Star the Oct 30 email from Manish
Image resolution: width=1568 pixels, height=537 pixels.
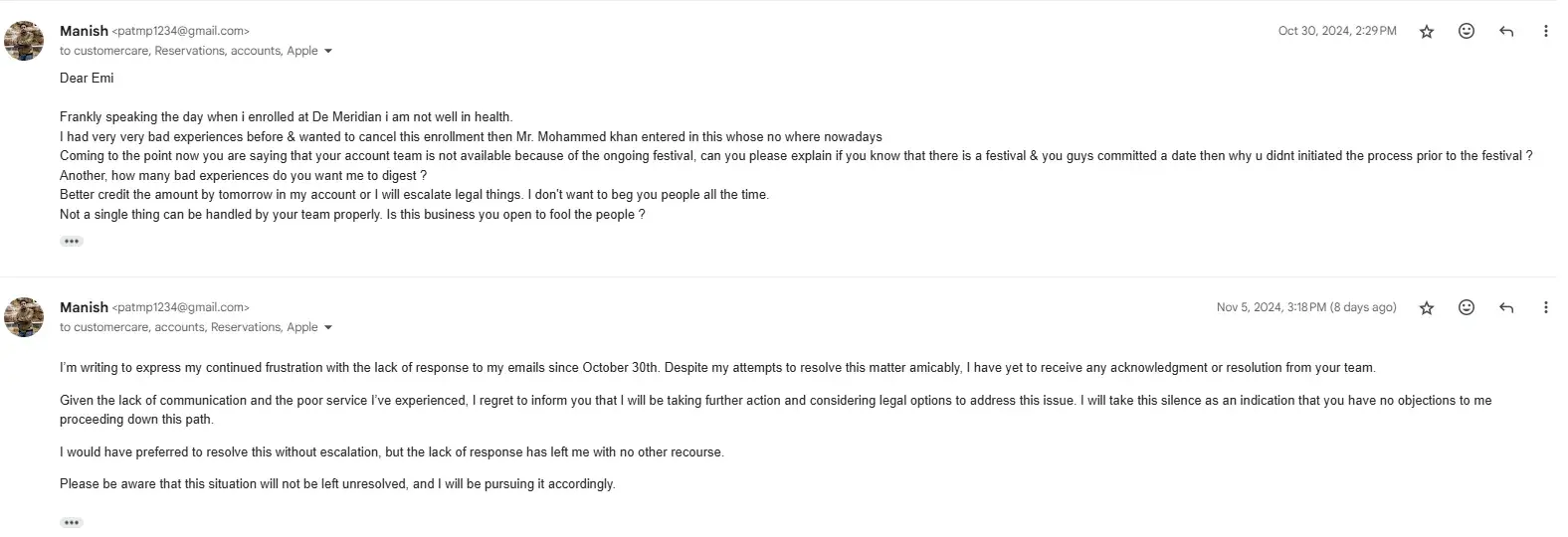pyautogui.click(x=1427, y=32)
